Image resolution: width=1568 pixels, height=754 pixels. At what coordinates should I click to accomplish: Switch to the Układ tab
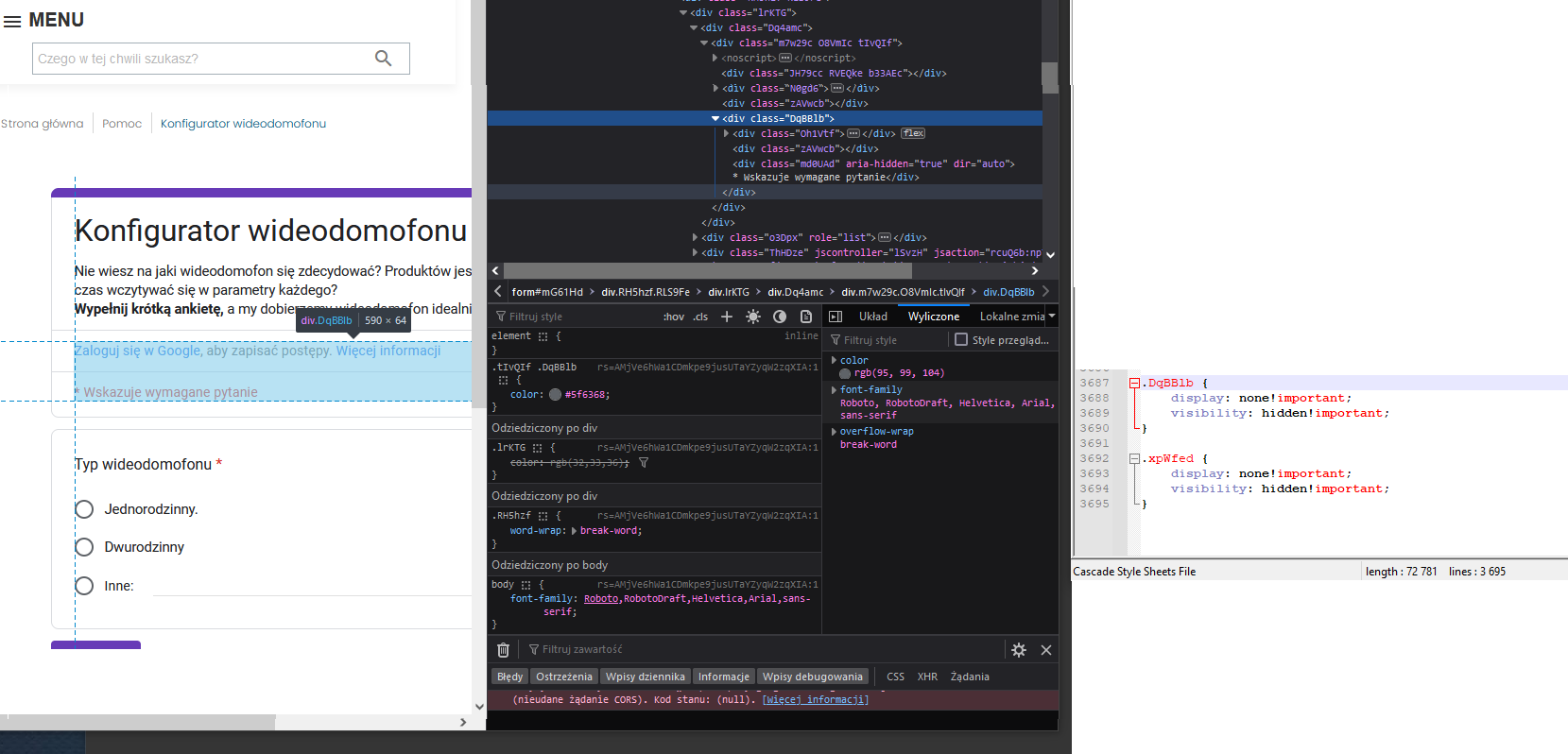pos(872,317)
